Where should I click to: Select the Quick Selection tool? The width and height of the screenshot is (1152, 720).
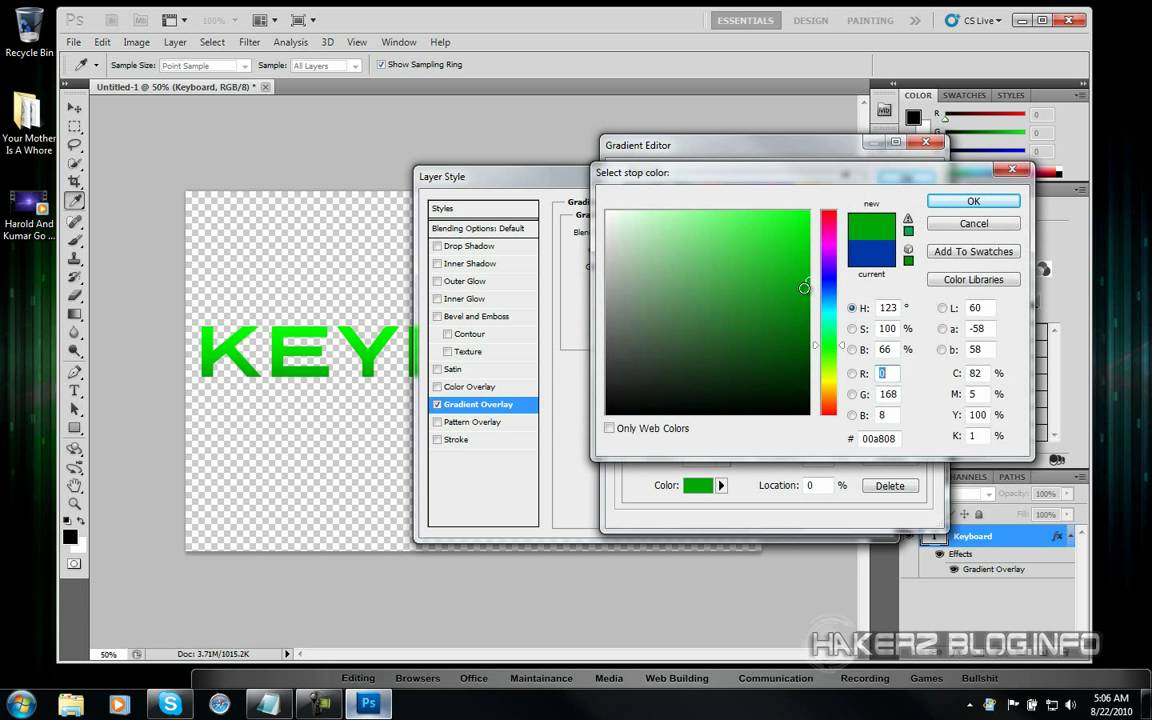point(74,163)
